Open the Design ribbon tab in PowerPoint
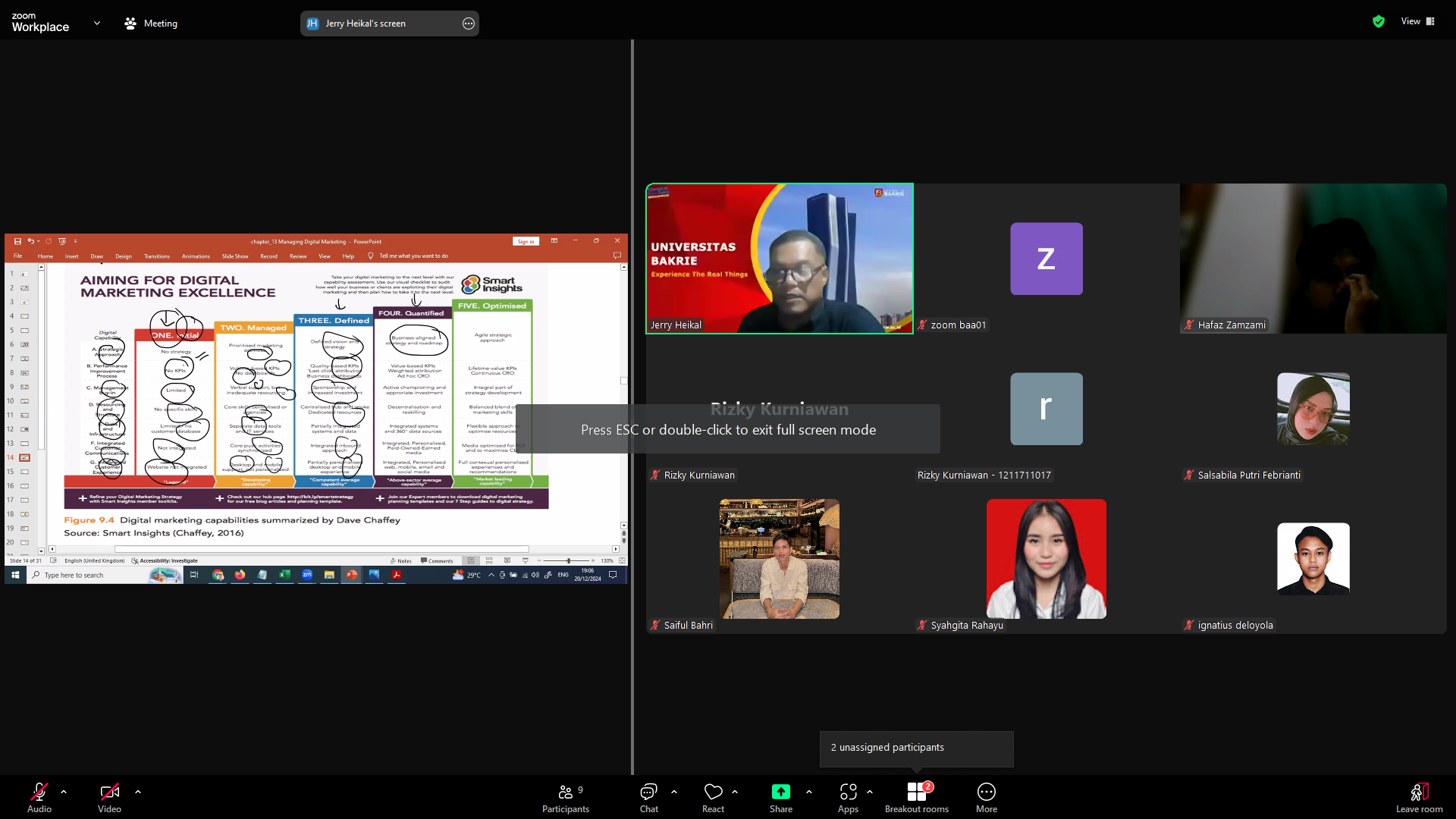1456x819 pixels. pos(124,256)
